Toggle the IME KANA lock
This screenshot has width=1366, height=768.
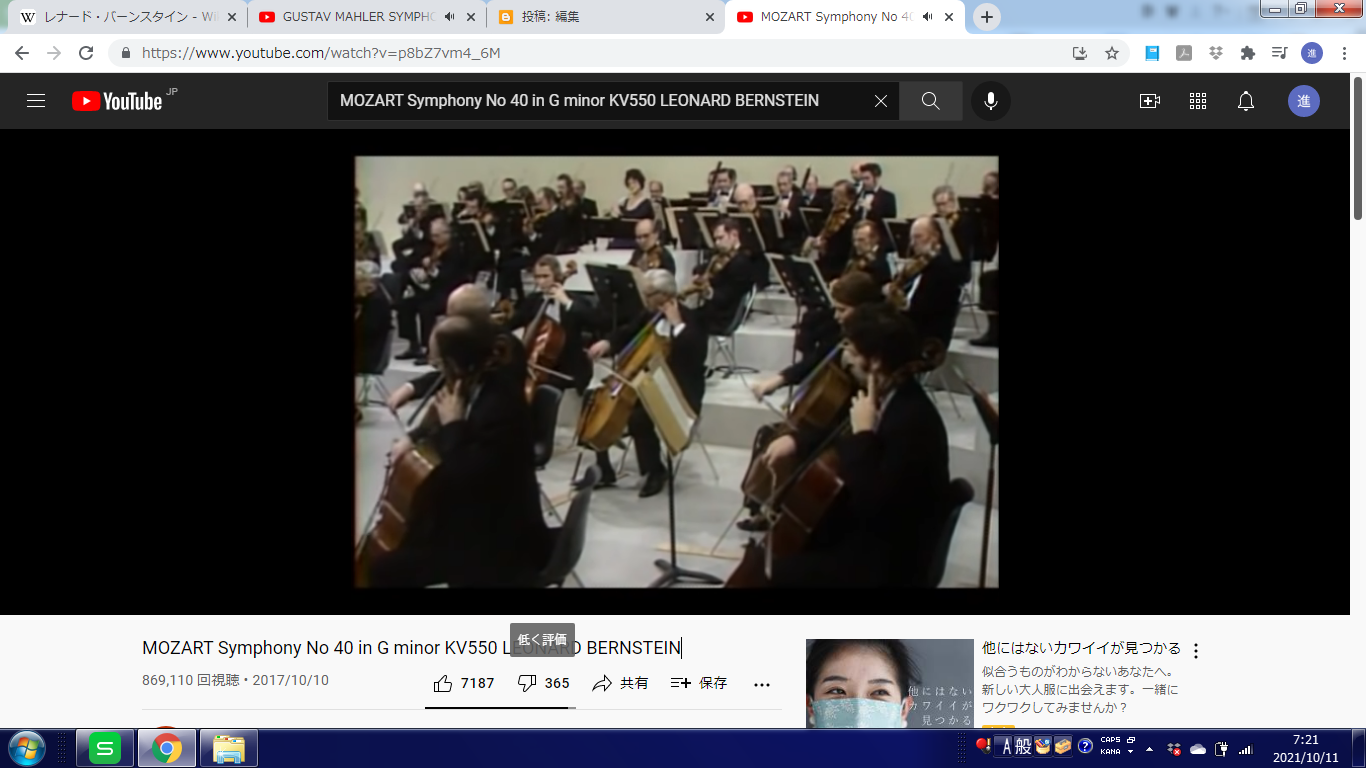tap(1110, 751)
